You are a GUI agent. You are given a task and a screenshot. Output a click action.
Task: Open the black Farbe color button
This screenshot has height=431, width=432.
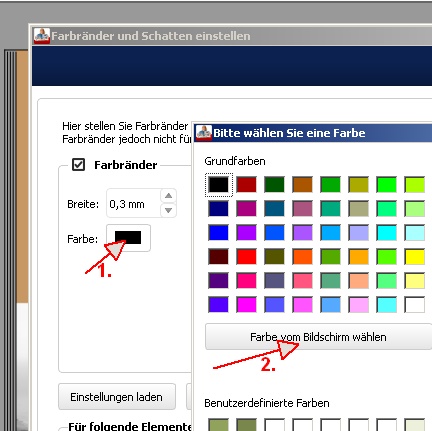tap(128, 238)
